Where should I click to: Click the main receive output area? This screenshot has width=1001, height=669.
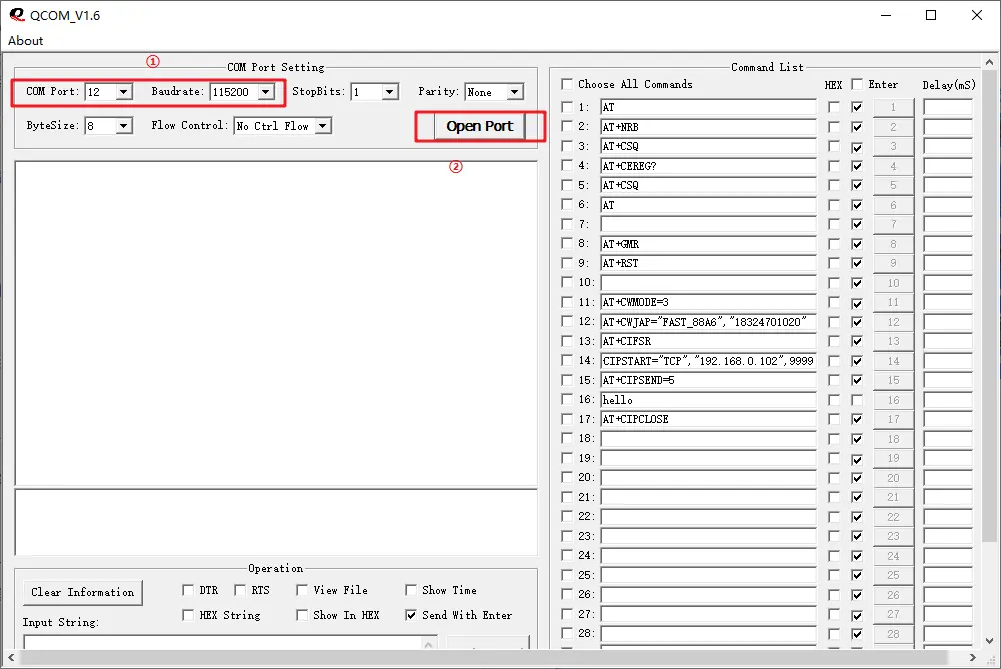click(276, 324)
